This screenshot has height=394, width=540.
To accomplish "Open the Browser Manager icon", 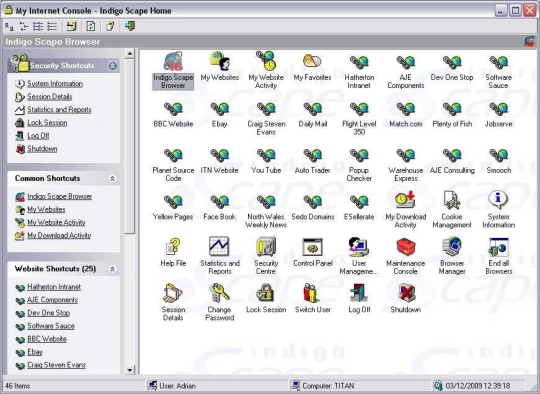I will [452, 247].
